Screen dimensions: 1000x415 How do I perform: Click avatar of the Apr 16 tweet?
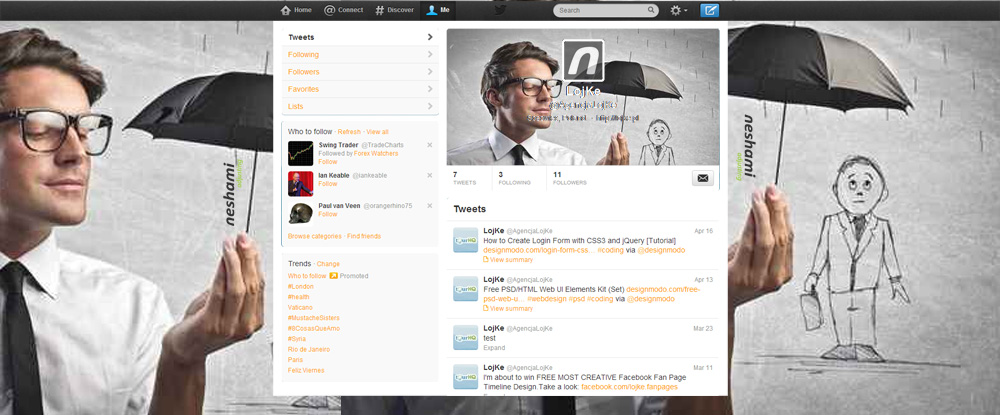click(466, 240)
